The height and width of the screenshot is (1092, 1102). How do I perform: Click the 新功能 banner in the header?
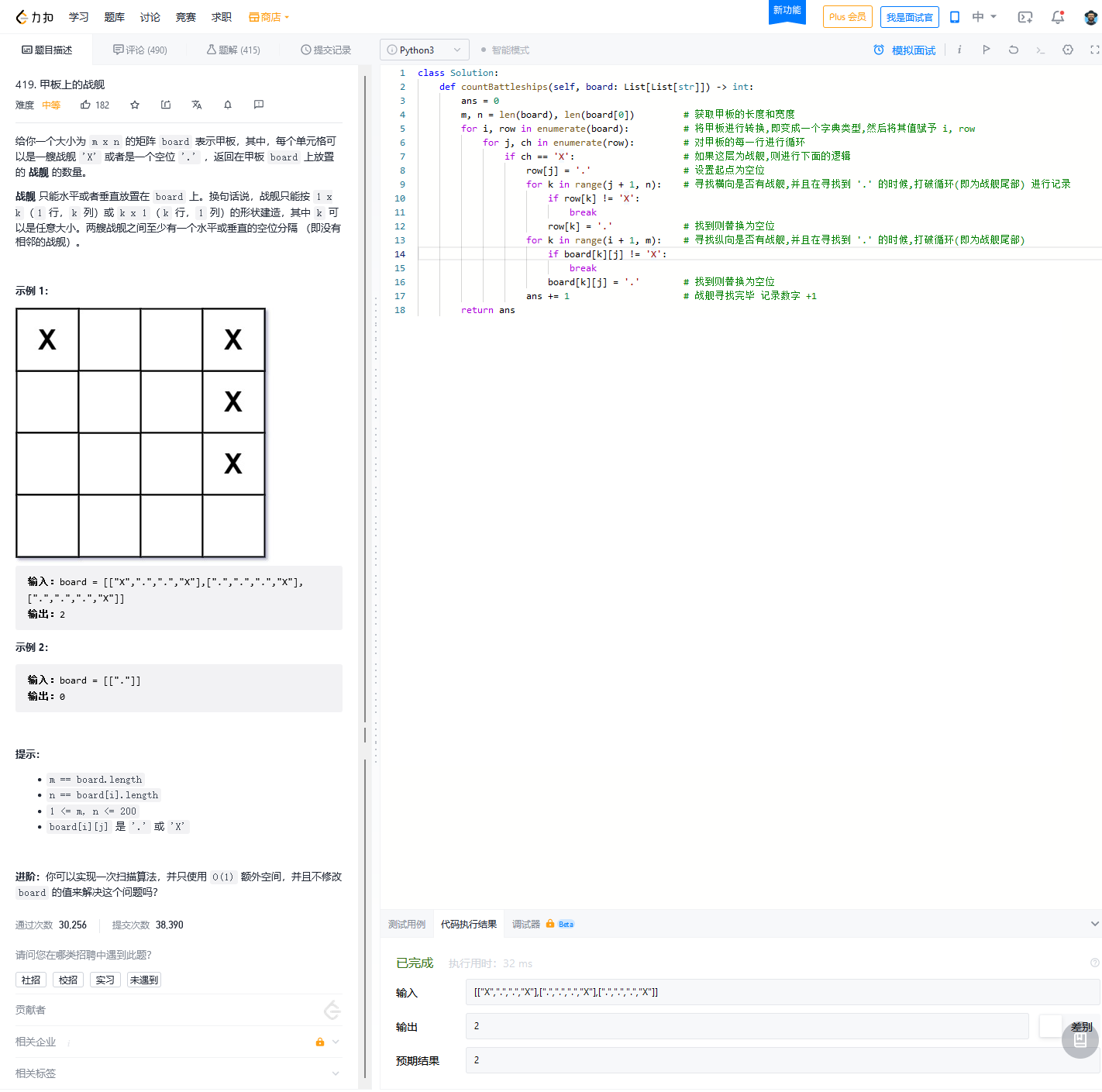point(787,11)
